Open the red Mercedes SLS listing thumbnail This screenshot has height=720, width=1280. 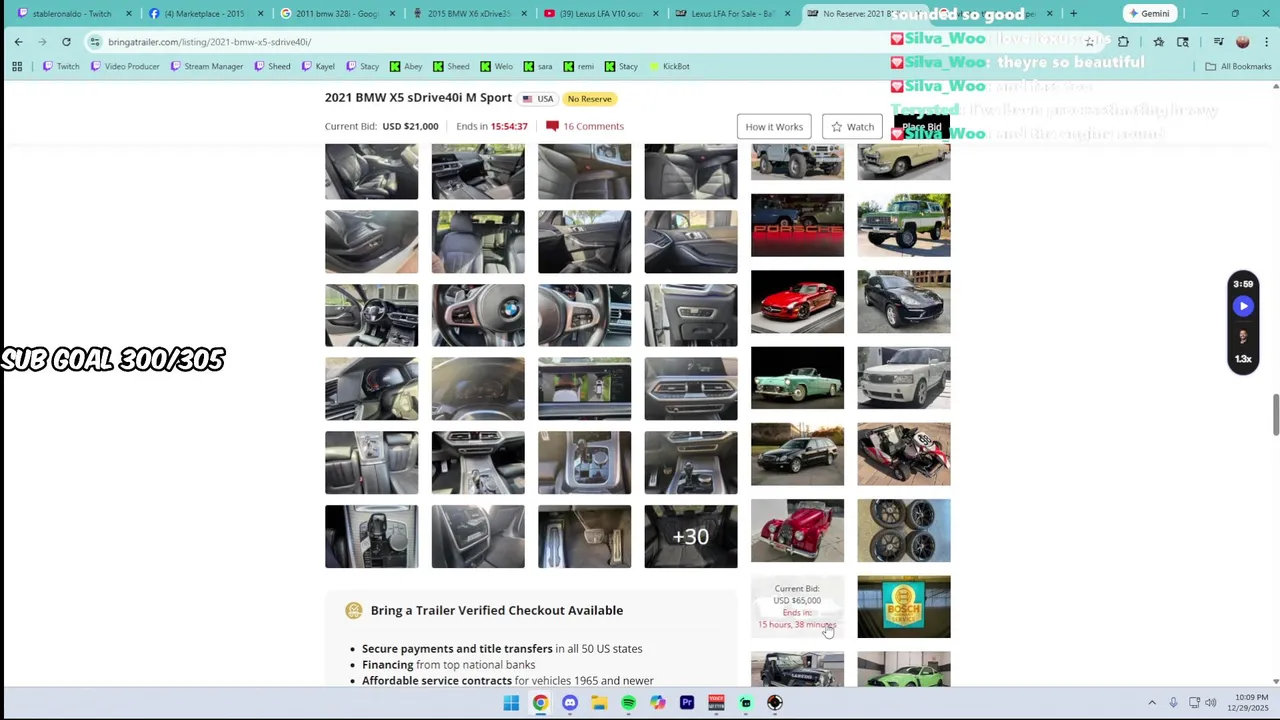(x=797, y=302)
